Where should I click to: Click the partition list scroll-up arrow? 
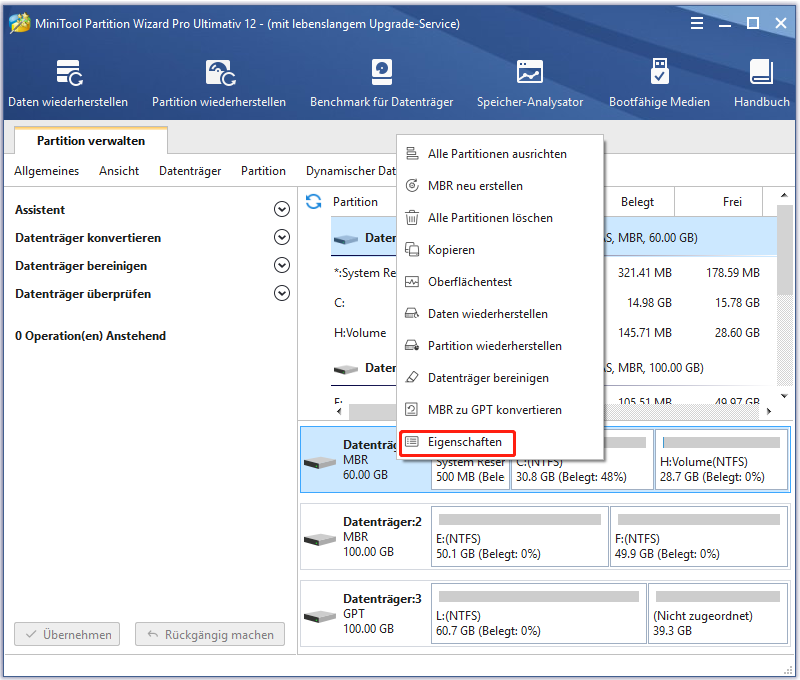tap(784, 195)
